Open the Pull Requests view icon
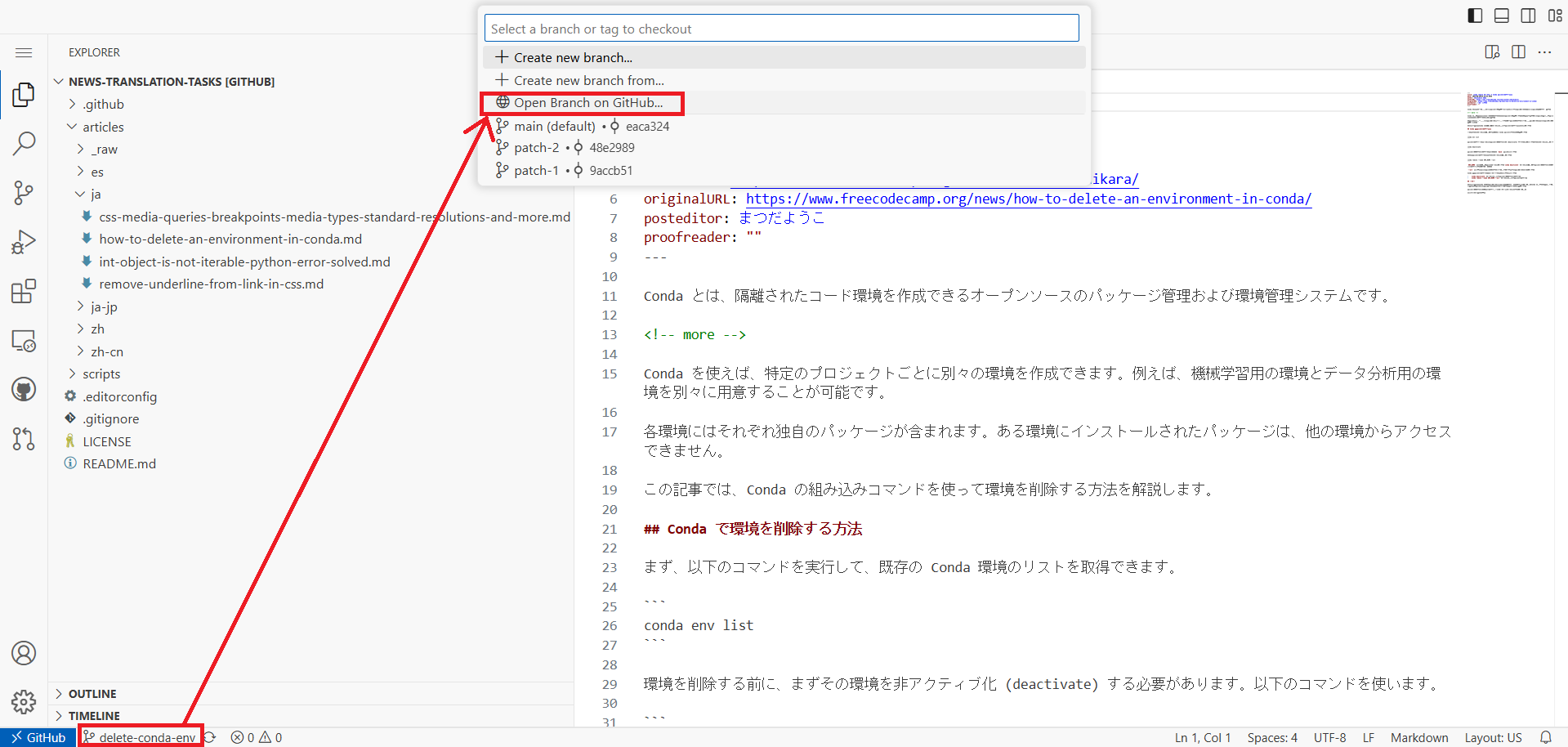Screen dimensions: 1568x747 24,439
